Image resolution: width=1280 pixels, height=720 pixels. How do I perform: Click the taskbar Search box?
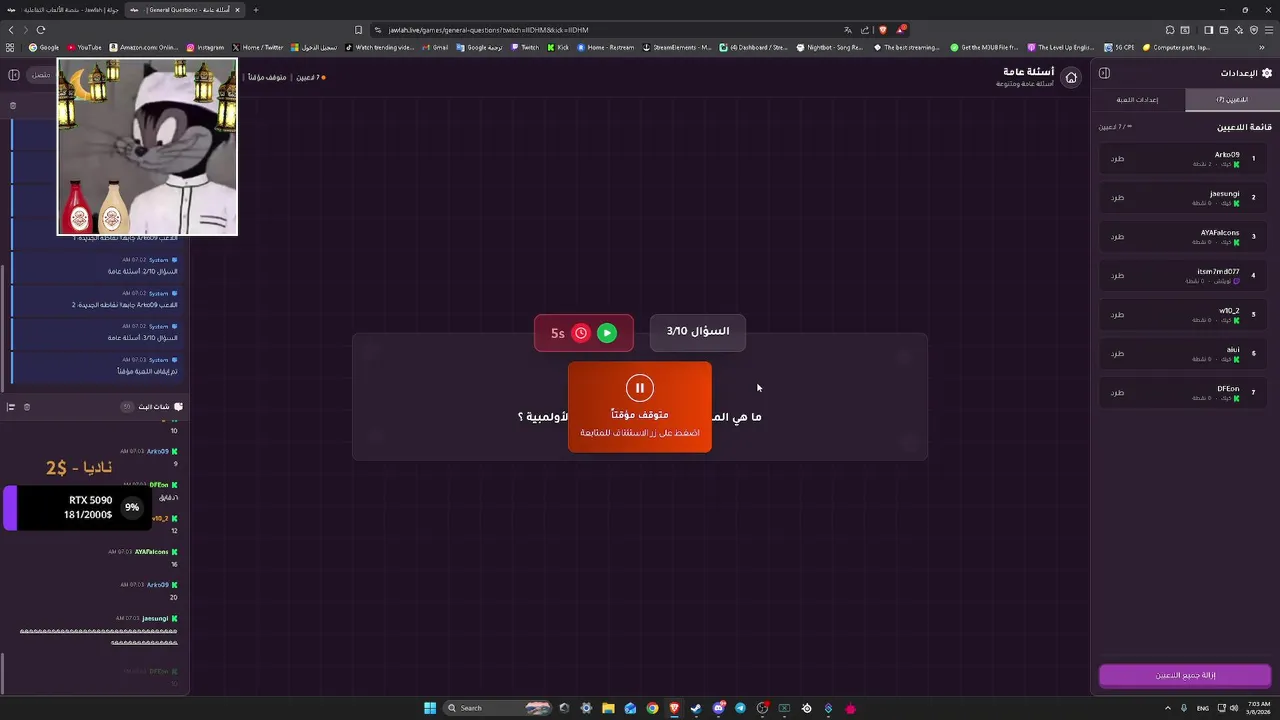click(x=497, y=708)
